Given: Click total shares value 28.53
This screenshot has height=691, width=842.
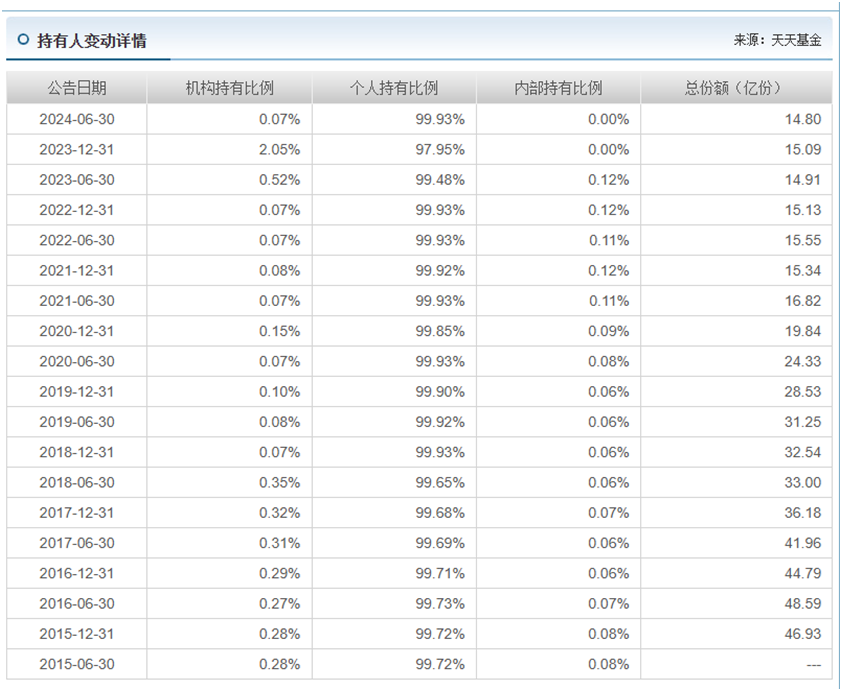Looking at the screenshot, I should (x=803, y=392).
